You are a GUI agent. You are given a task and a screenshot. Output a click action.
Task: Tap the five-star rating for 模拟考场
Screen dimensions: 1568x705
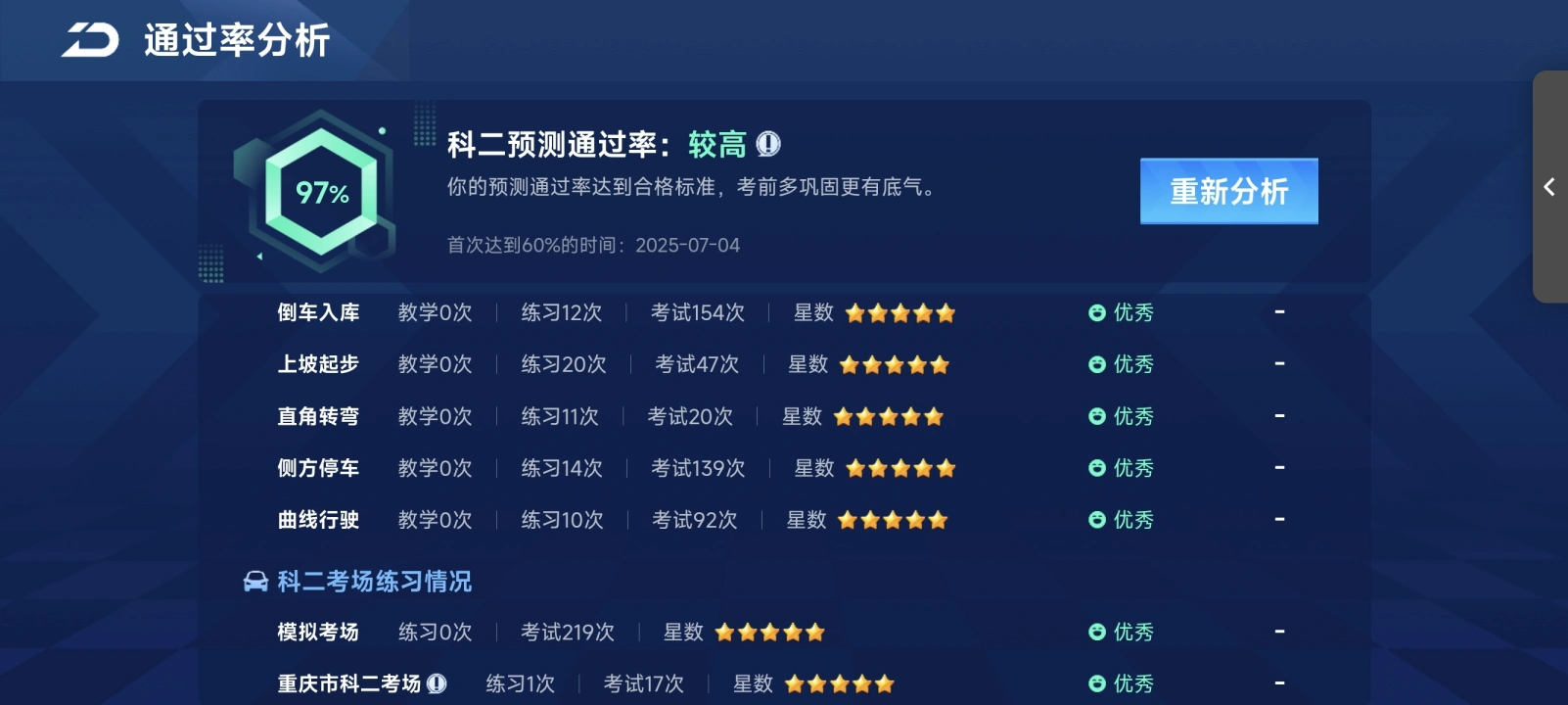tap(769, 633)
